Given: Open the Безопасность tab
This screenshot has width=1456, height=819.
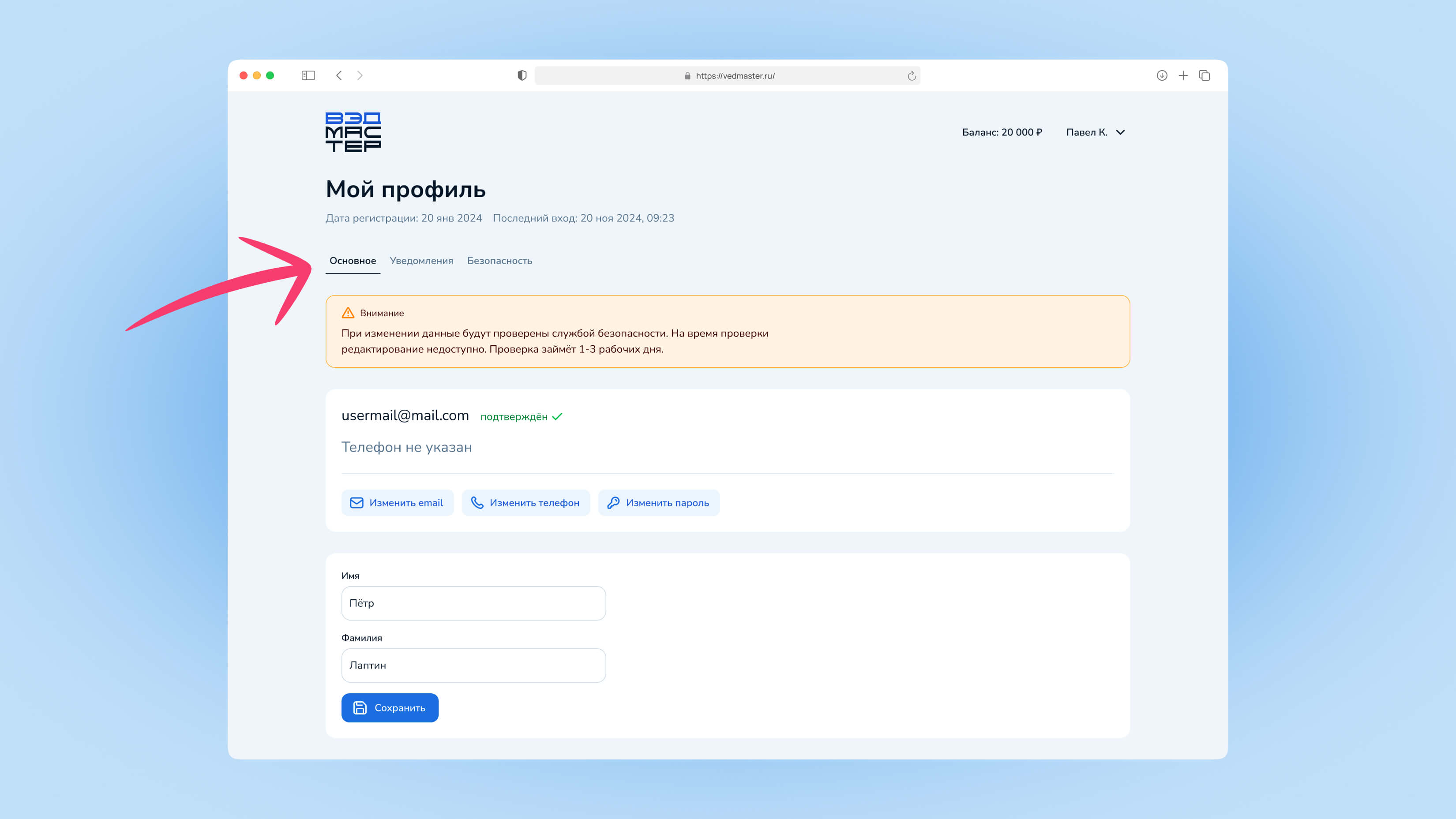Looking at the screenshot, I should (x=499, y=261).
